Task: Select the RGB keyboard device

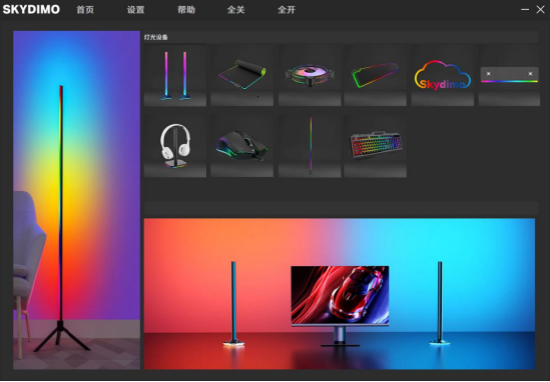Action: point(375,146)
